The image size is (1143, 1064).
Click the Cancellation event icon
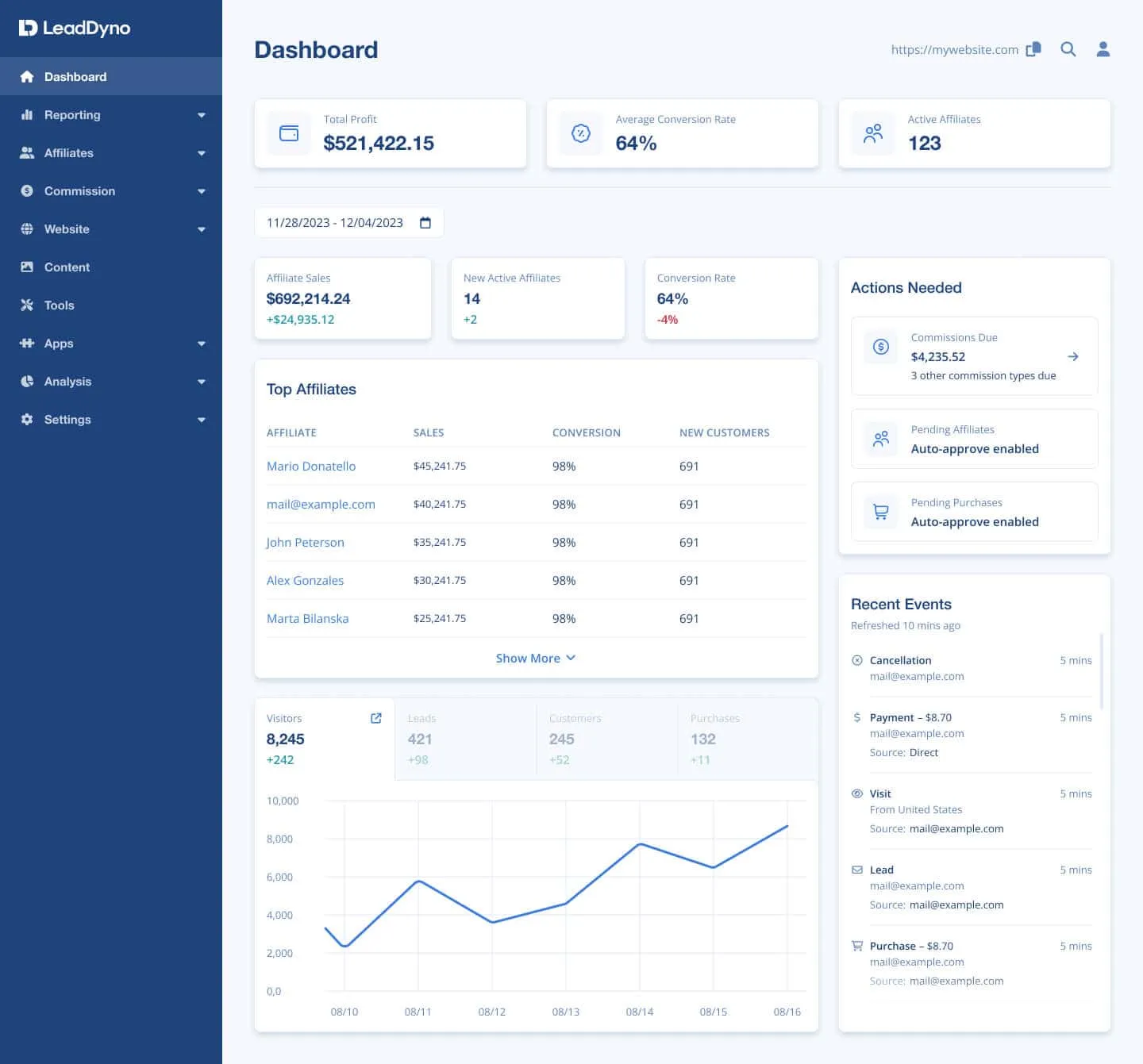[857, 660]
